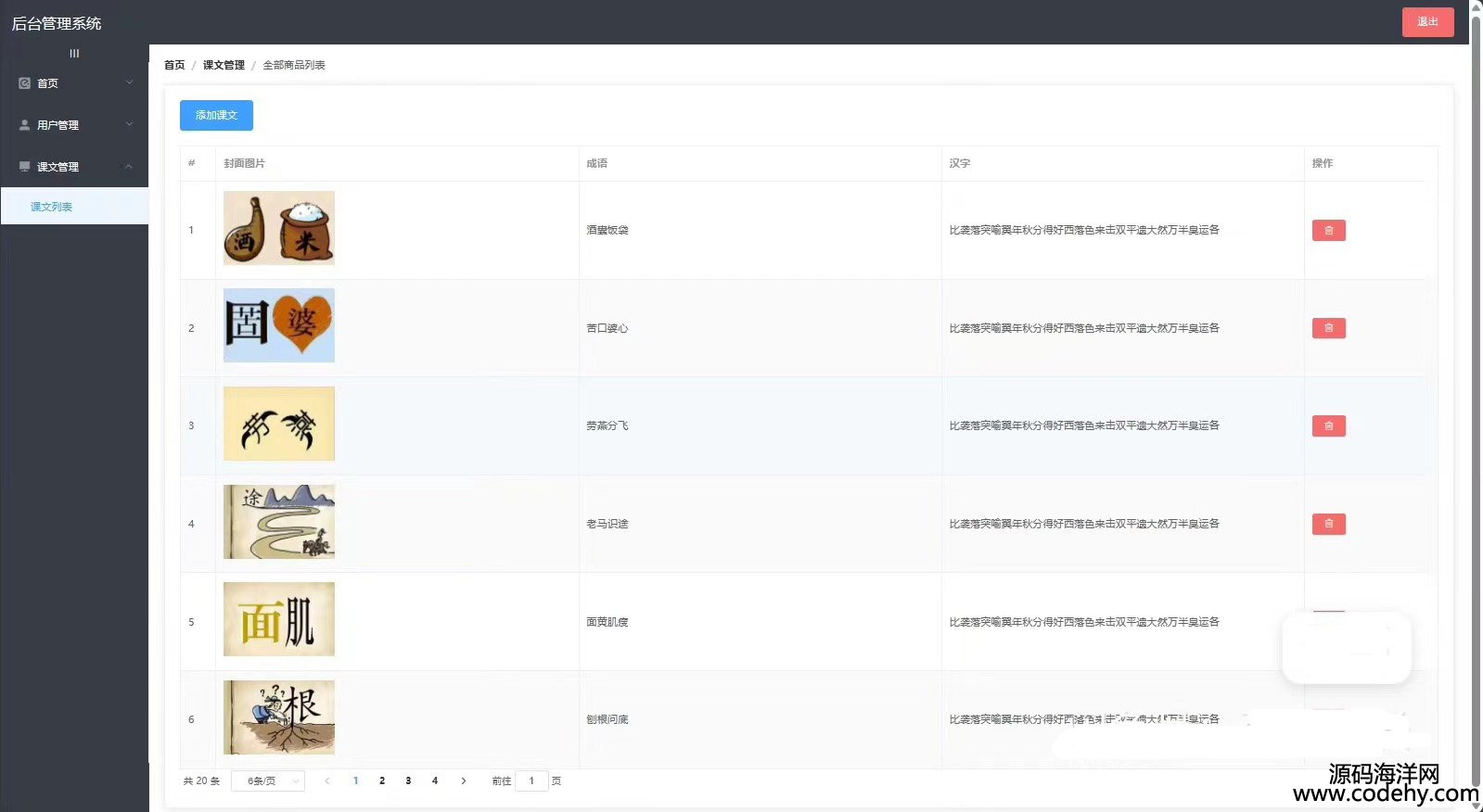Click the 全部商品列表 breadcrumb text
Viewport: 1483px width, 812px height.
(294, 65)
